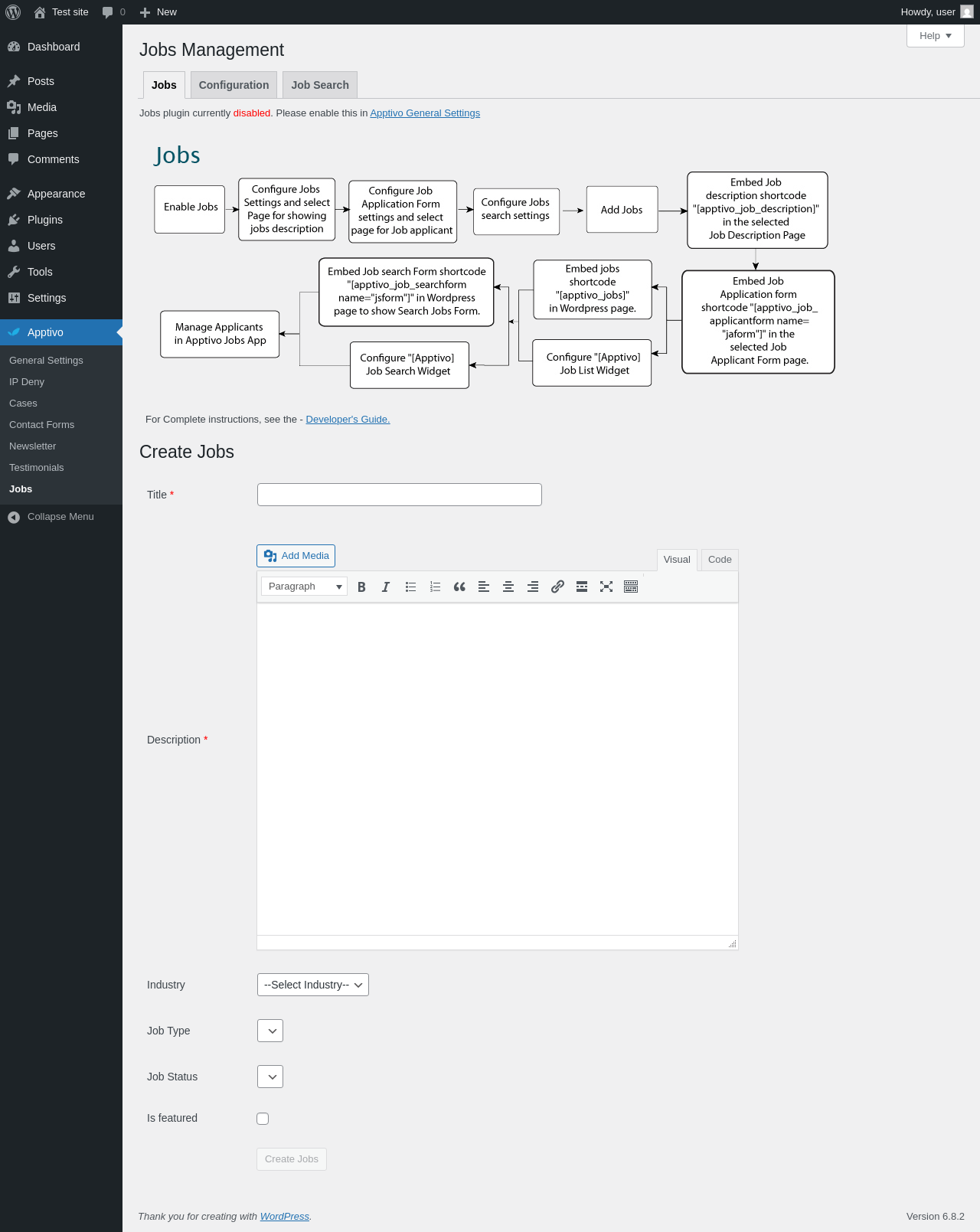Click the Add Media button

296,556
